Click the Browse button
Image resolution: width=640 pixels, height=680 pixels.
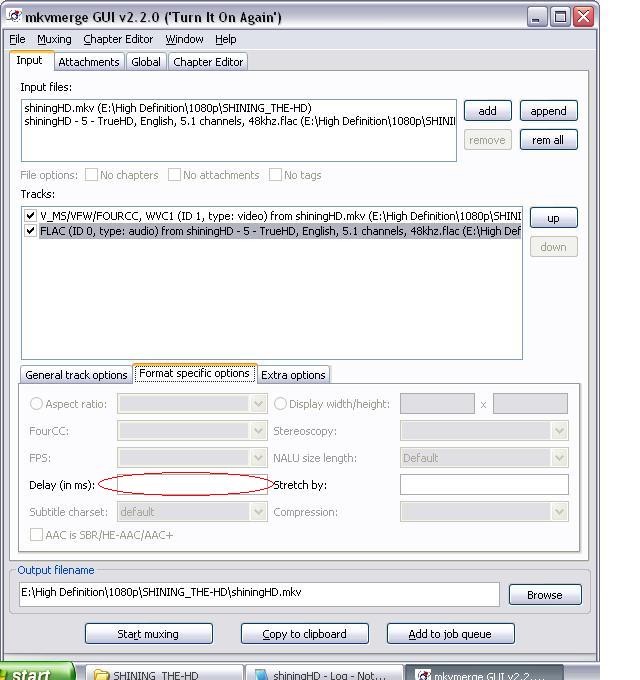point(545,595)
